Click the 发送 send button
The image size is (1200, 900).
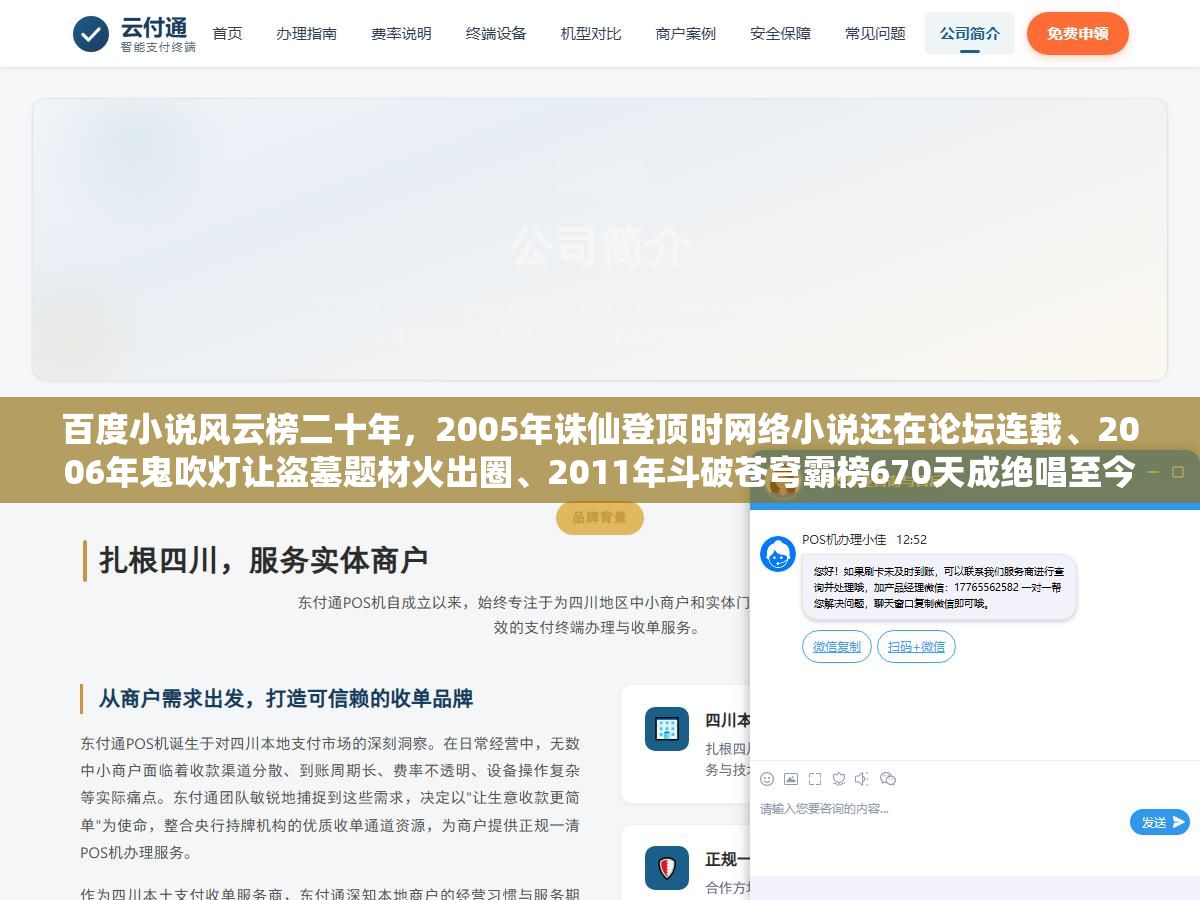1160,822
